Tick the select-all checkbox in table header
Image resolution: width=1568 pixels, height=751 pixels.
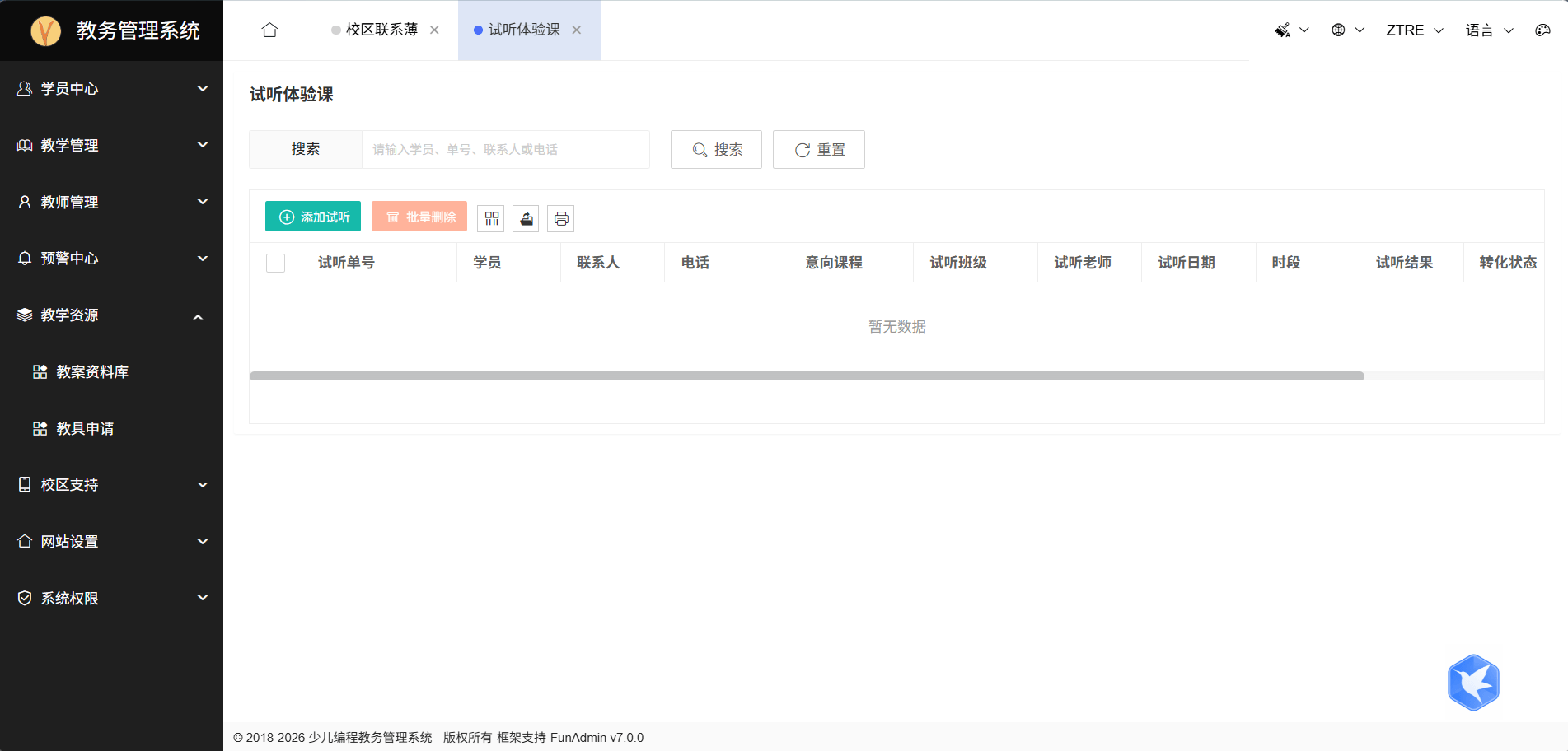[x=276, y=263]
